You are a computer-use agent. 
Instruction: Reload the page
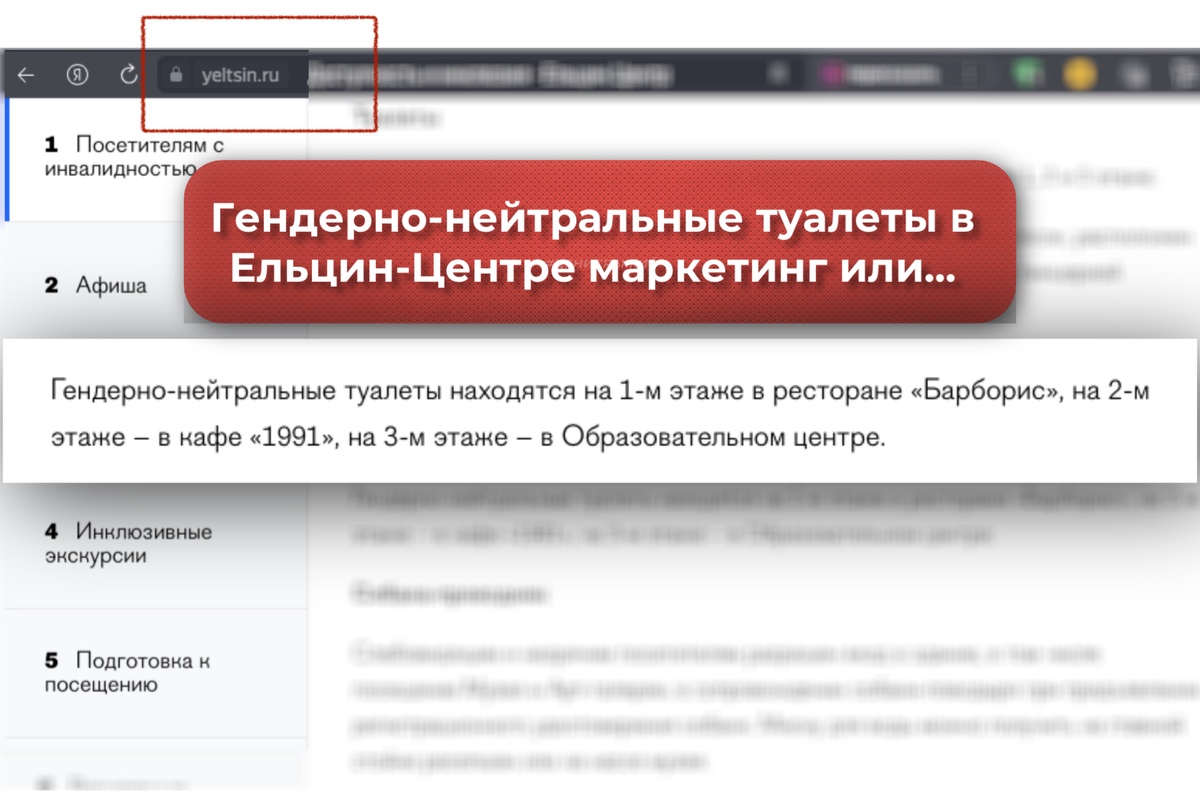coord(128,75)
